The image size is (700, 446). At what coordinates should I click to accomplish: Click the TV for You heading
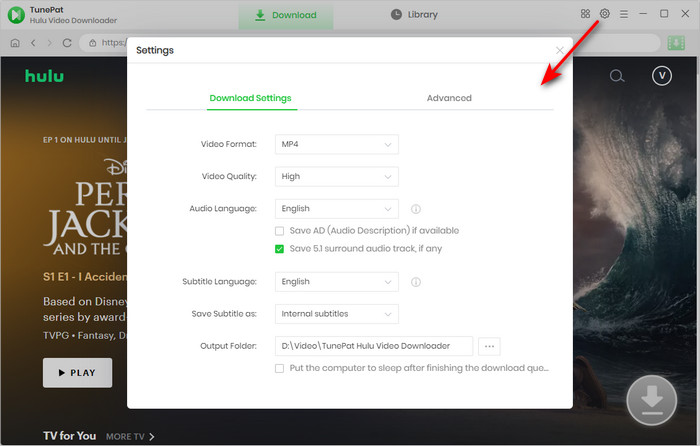point(70,436)
